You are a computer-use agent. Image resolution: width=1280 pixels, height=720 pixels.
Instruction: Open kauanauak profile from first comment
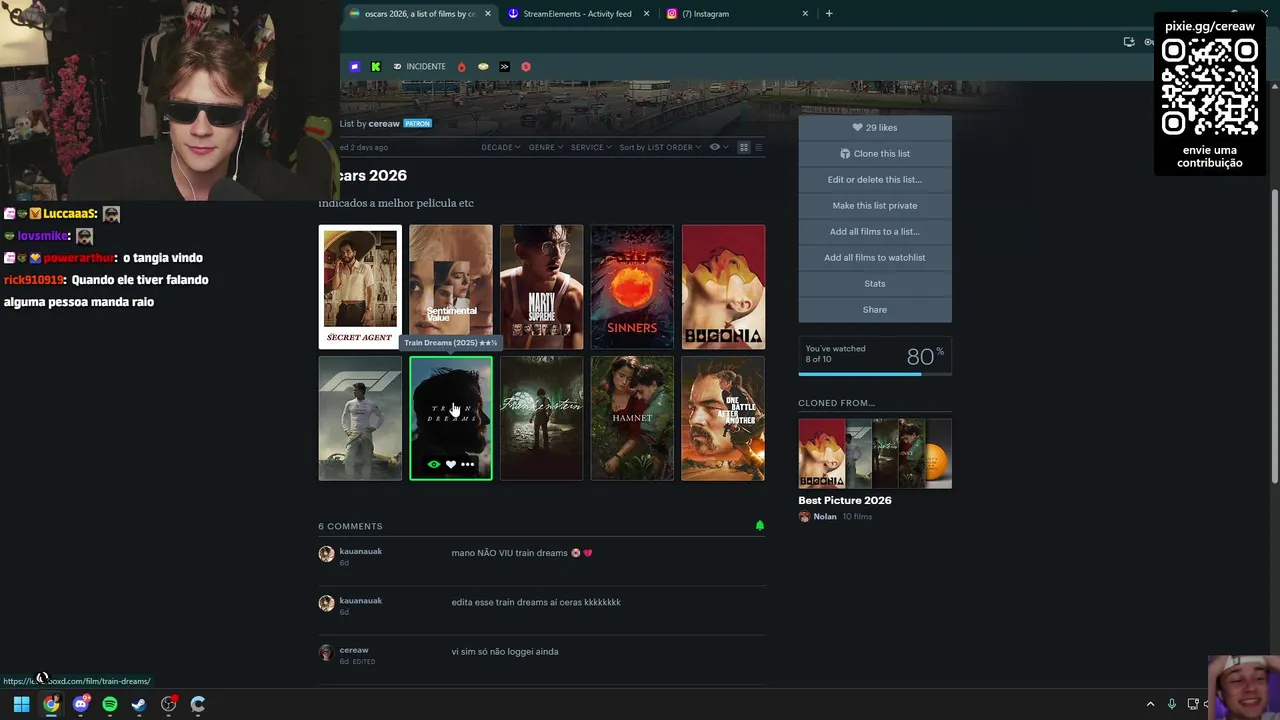click(x=361, y=552)
